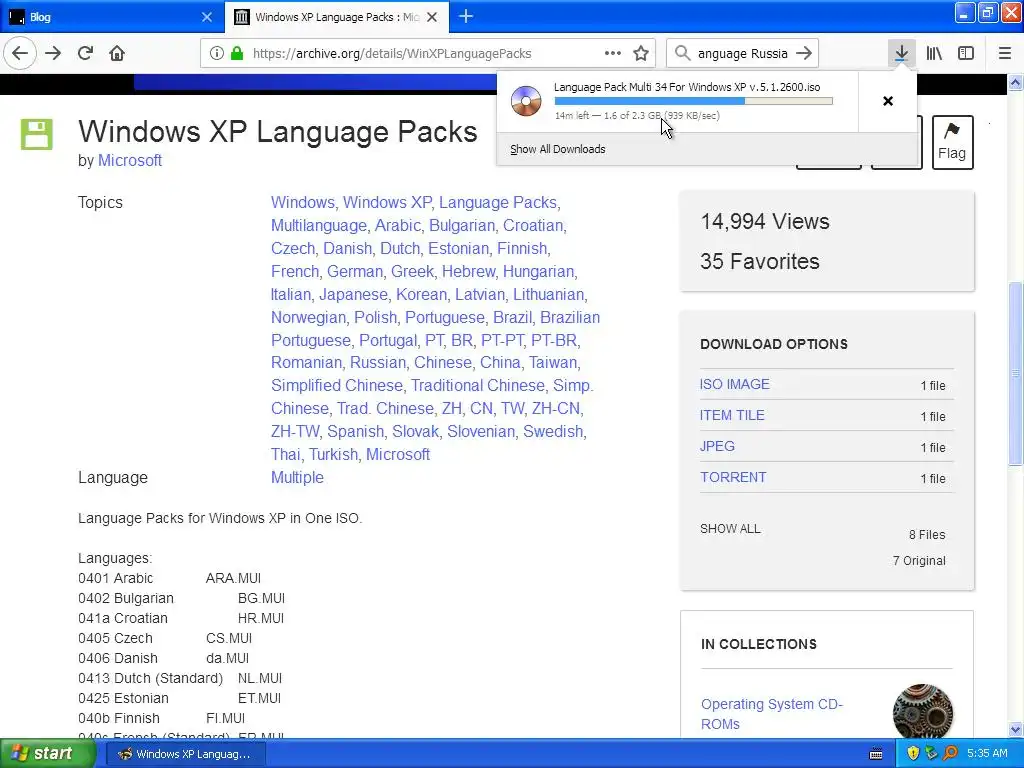Image resolution: width=1024 pixels, height=768 pixels.
Task: Open the Slovenian topic link
Action: click(481, 432)
